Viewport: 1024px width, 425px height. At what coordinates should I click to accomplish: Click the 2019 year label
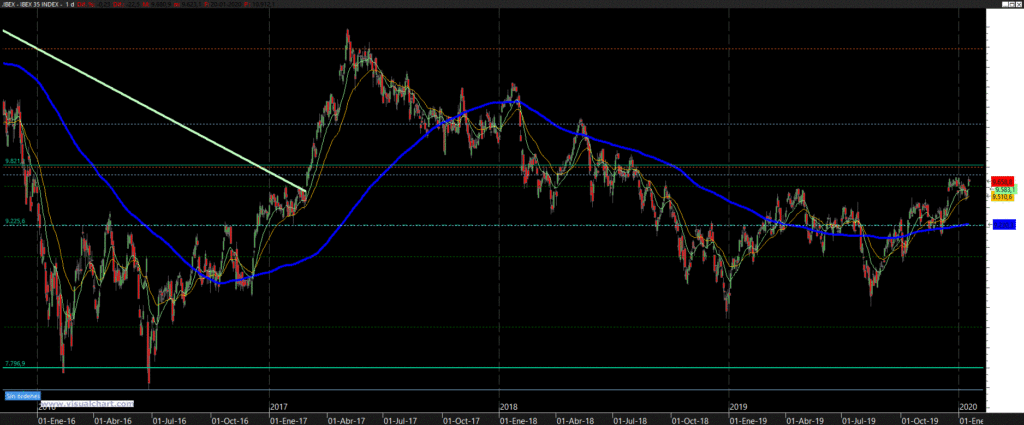pyautogui.click(x=738, y=406)
